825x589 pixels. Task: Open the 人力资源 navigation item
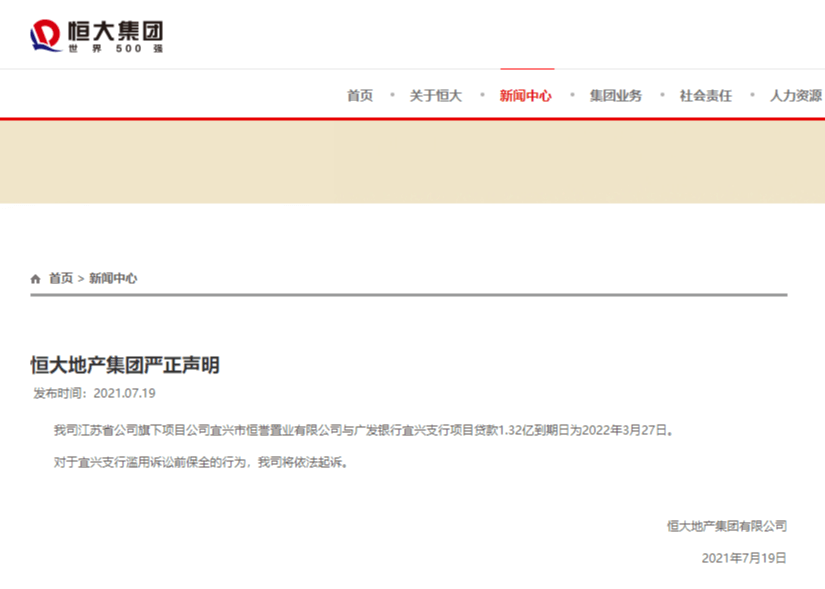click(796, 95)
